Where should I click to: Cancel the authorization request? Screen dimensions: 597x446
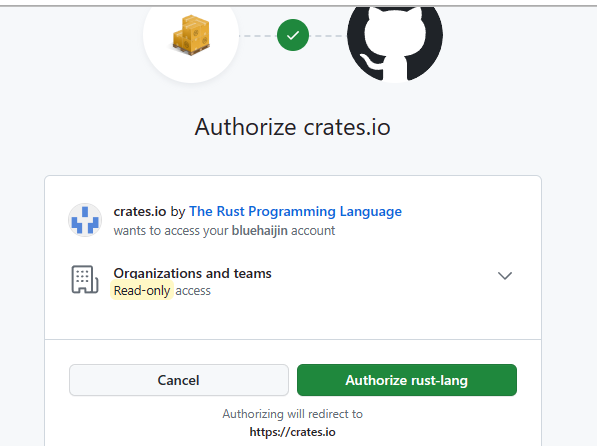click(179, 380)
